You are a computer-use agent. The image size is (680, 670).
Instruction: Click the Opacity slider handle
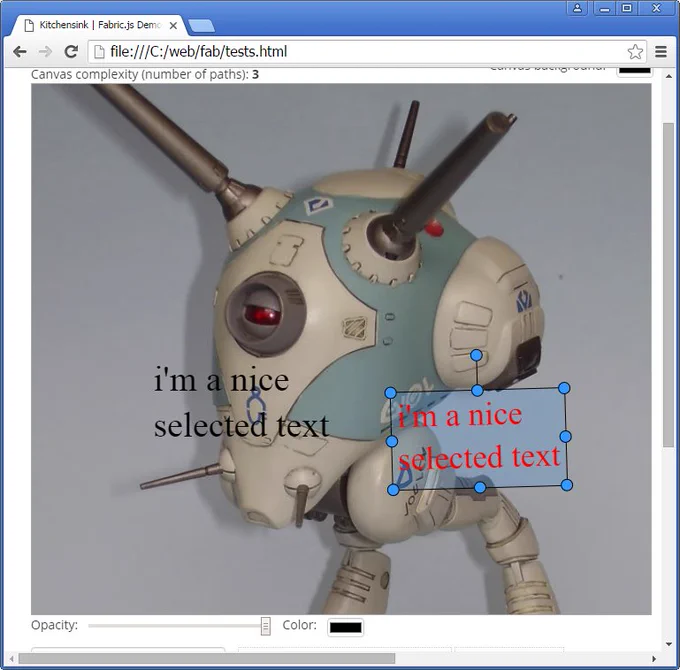(266, 626)
